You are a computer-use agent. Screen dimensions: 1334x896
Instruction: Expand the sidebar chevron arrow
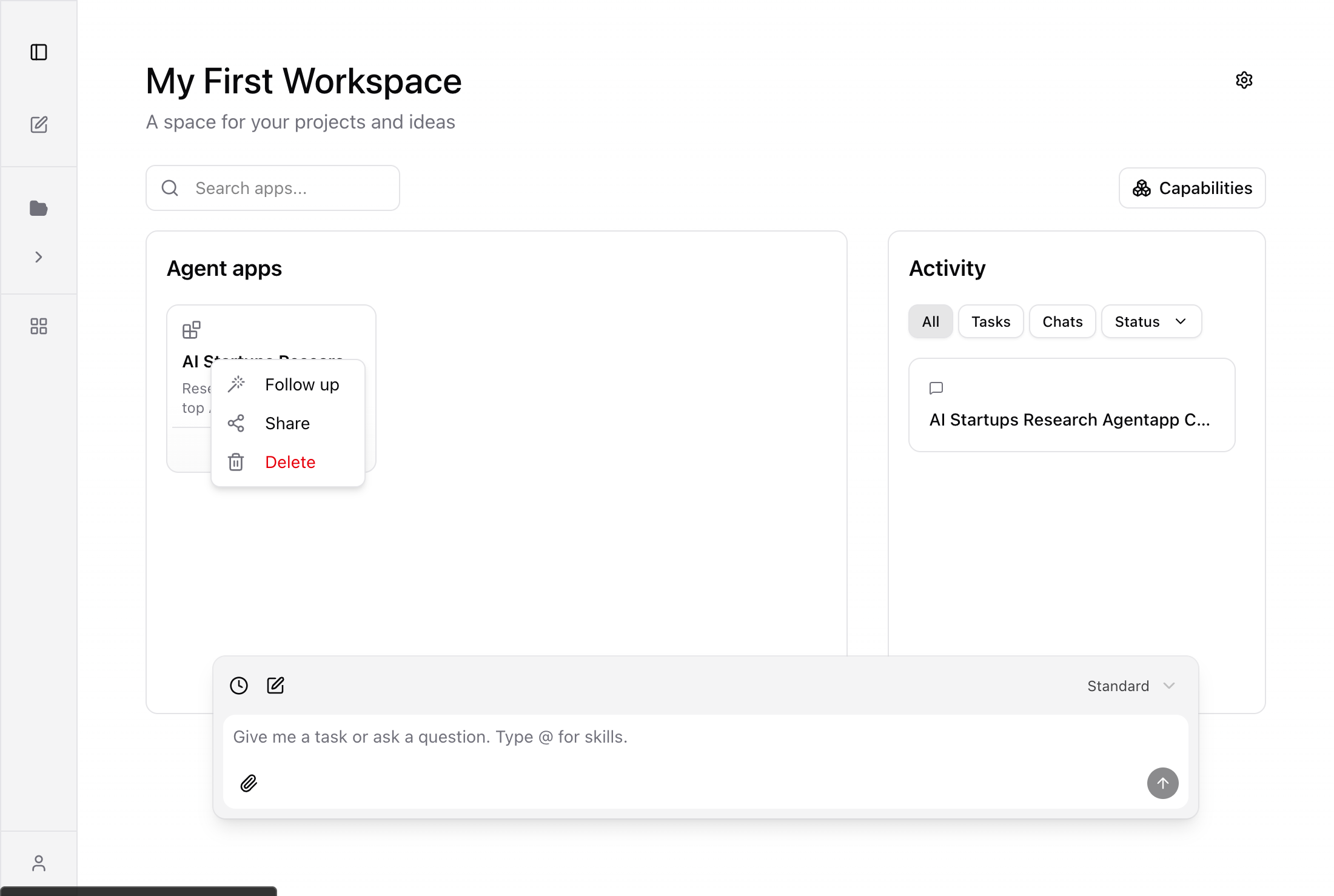pos(39,257)
